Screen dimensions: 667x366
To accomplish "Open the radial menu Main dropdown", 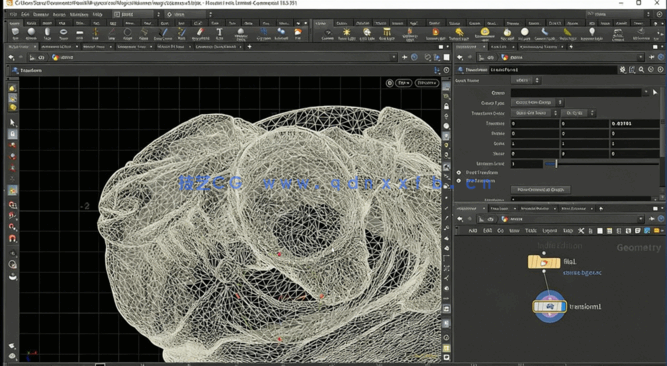I will (188, 14).
